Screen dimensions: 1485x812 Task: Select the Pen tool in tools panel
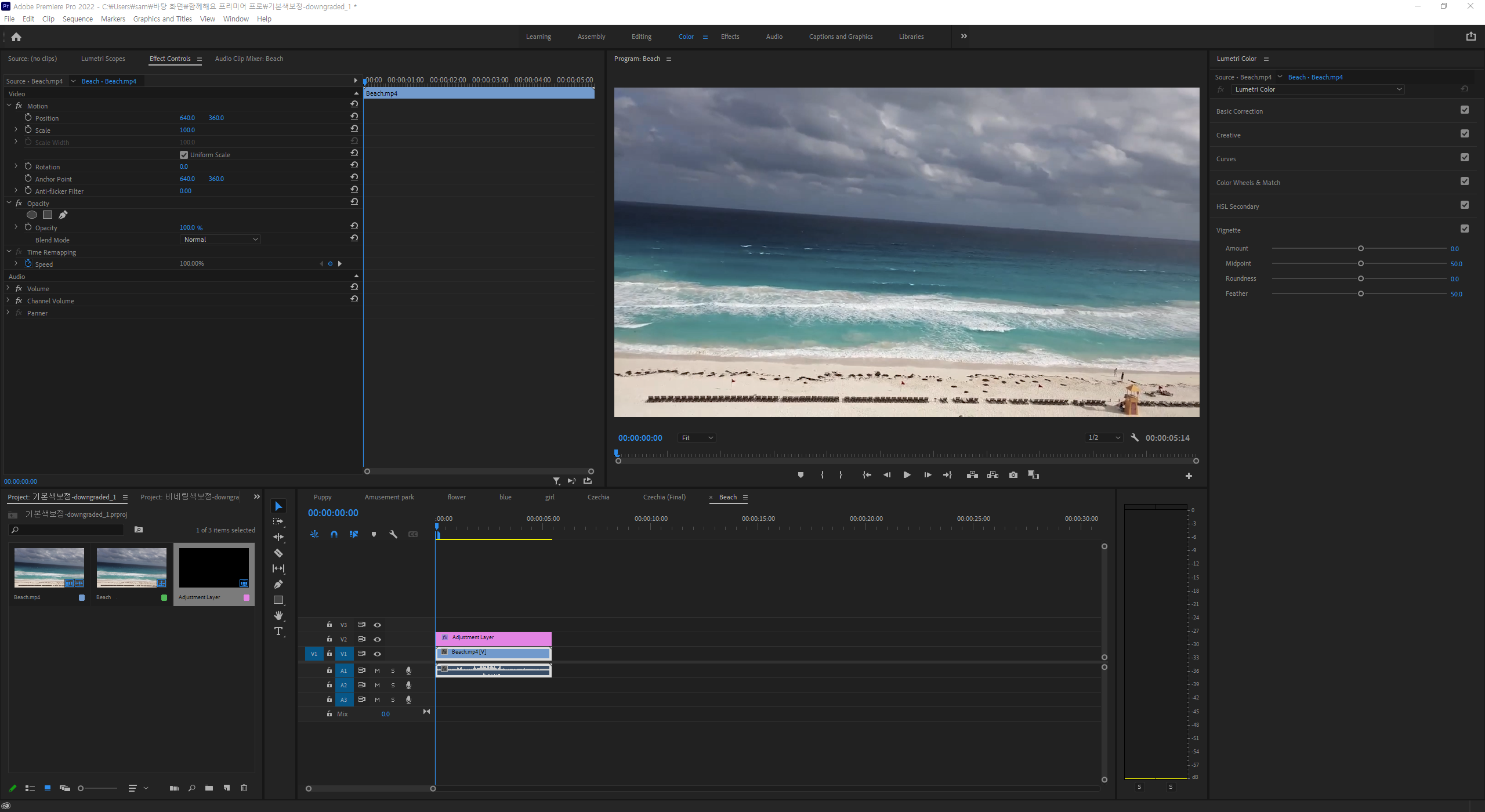coord(278,584)
